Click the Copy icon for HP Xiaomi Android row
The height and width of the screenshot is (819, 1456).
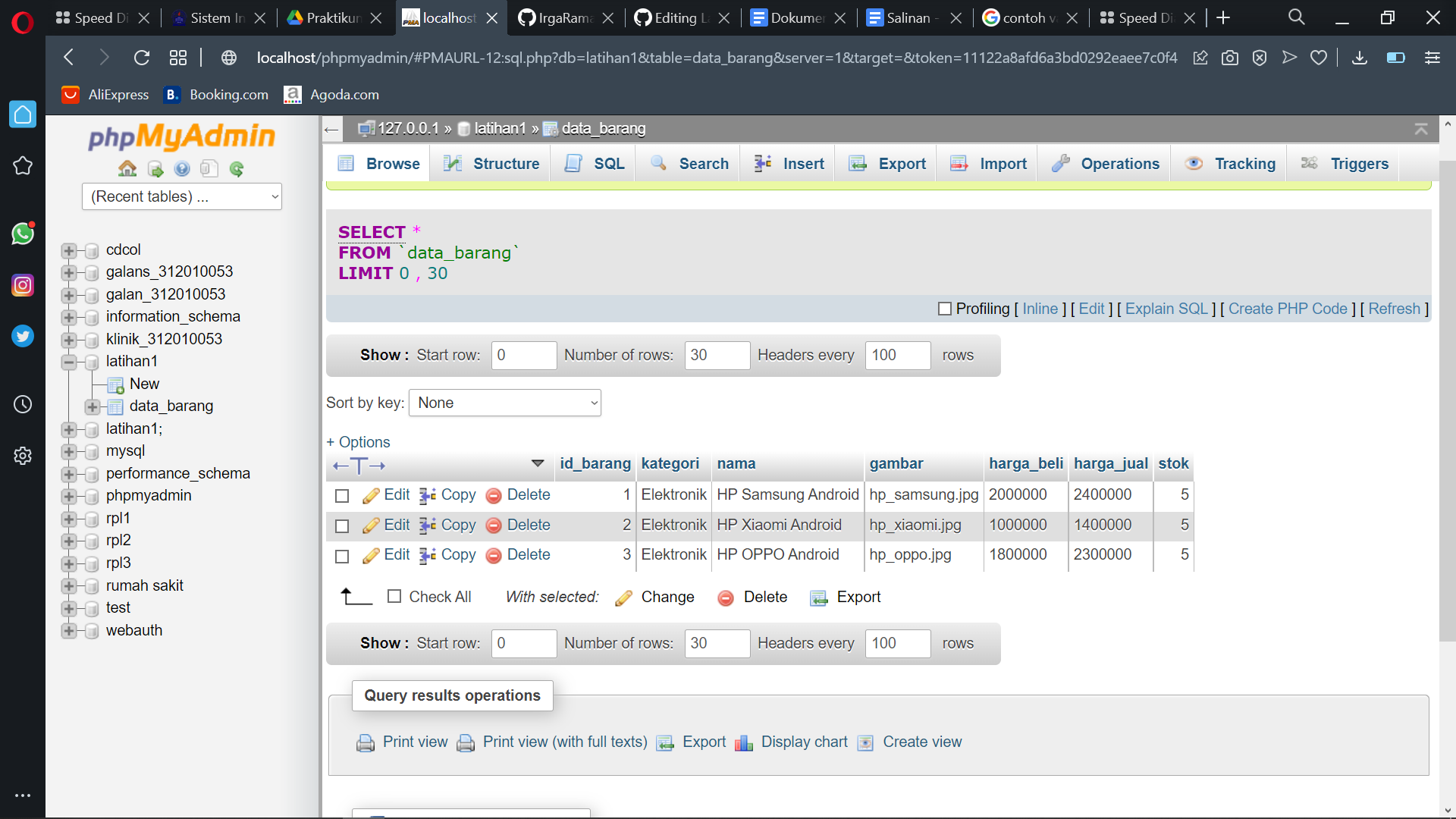[426, 525]
